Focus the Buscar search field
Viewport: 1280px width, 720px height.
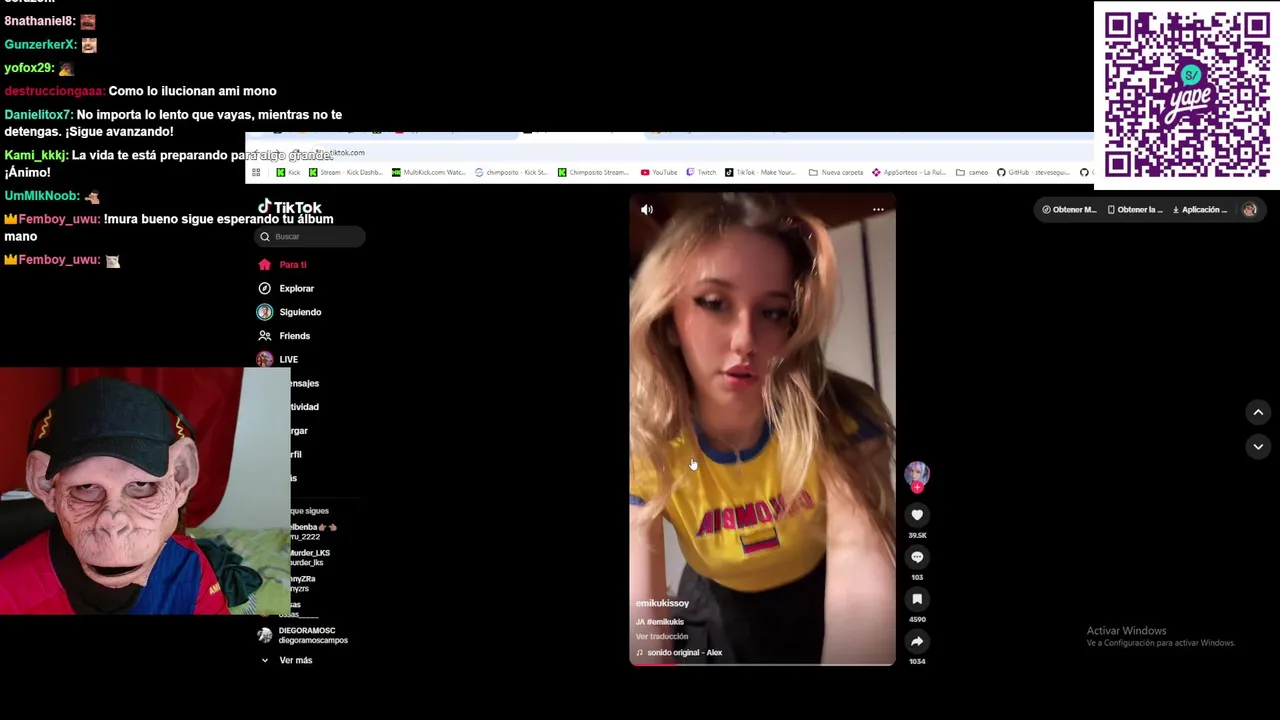[310, 237]
